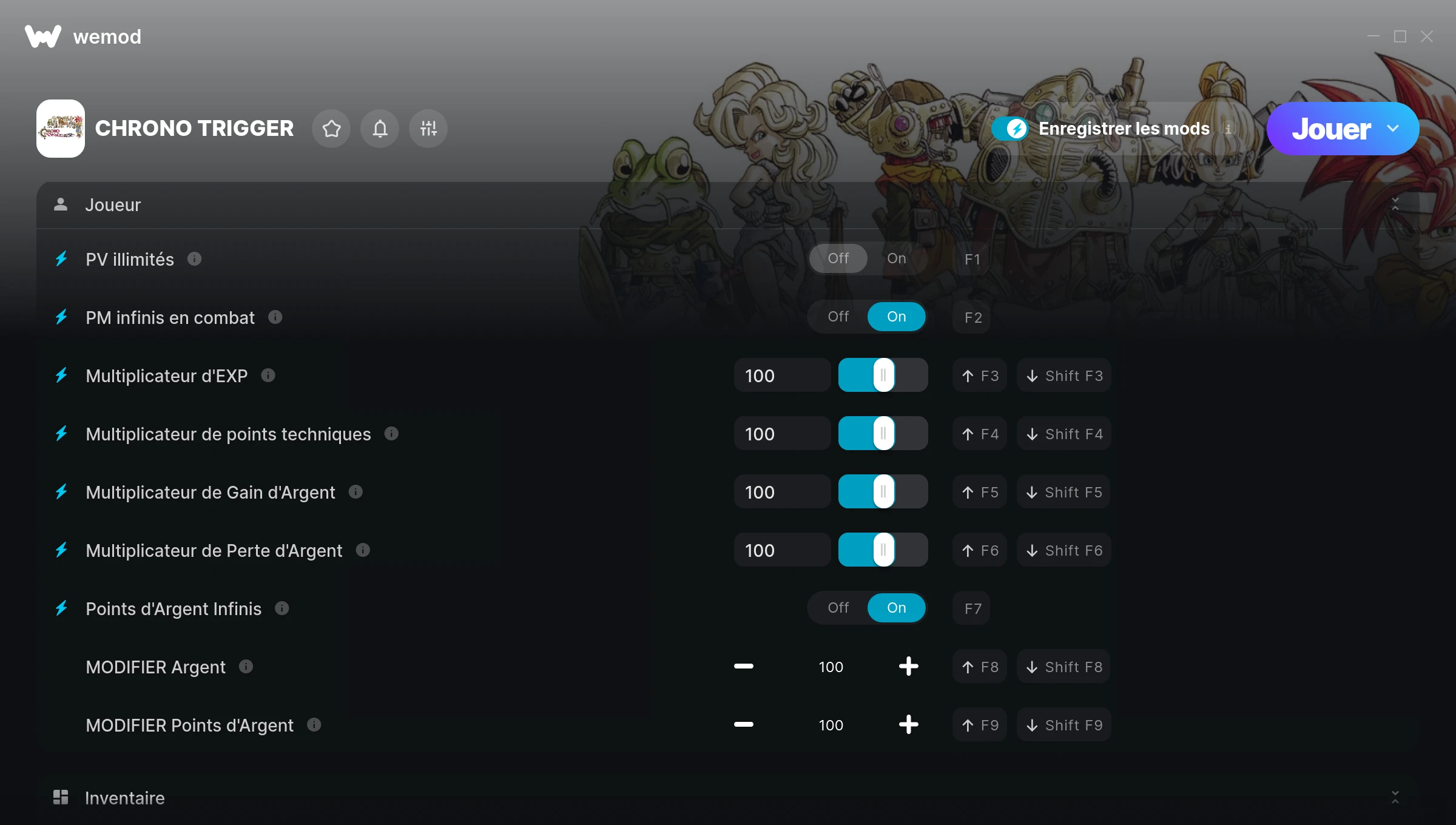
Task: Click the WeMod logo icon
Action: 43,36
